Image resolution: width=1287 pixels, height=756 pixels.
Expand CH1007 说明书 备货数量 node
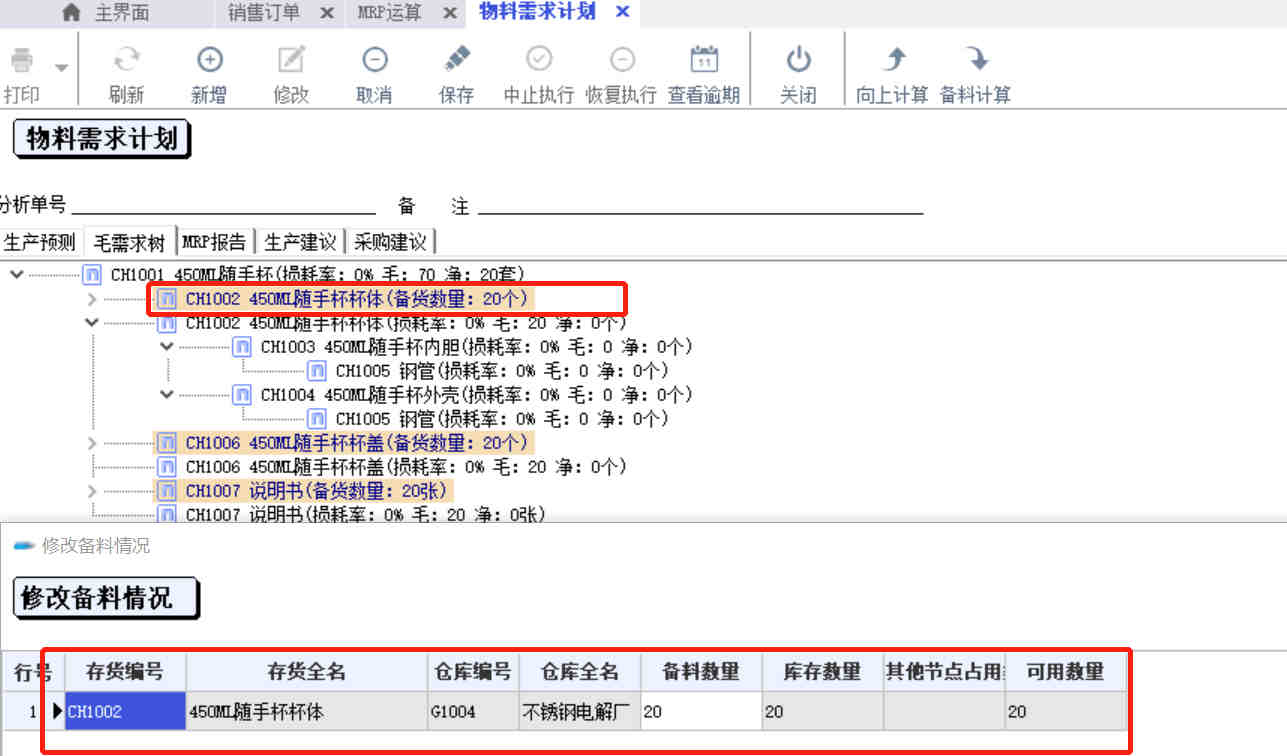[92, 491]
